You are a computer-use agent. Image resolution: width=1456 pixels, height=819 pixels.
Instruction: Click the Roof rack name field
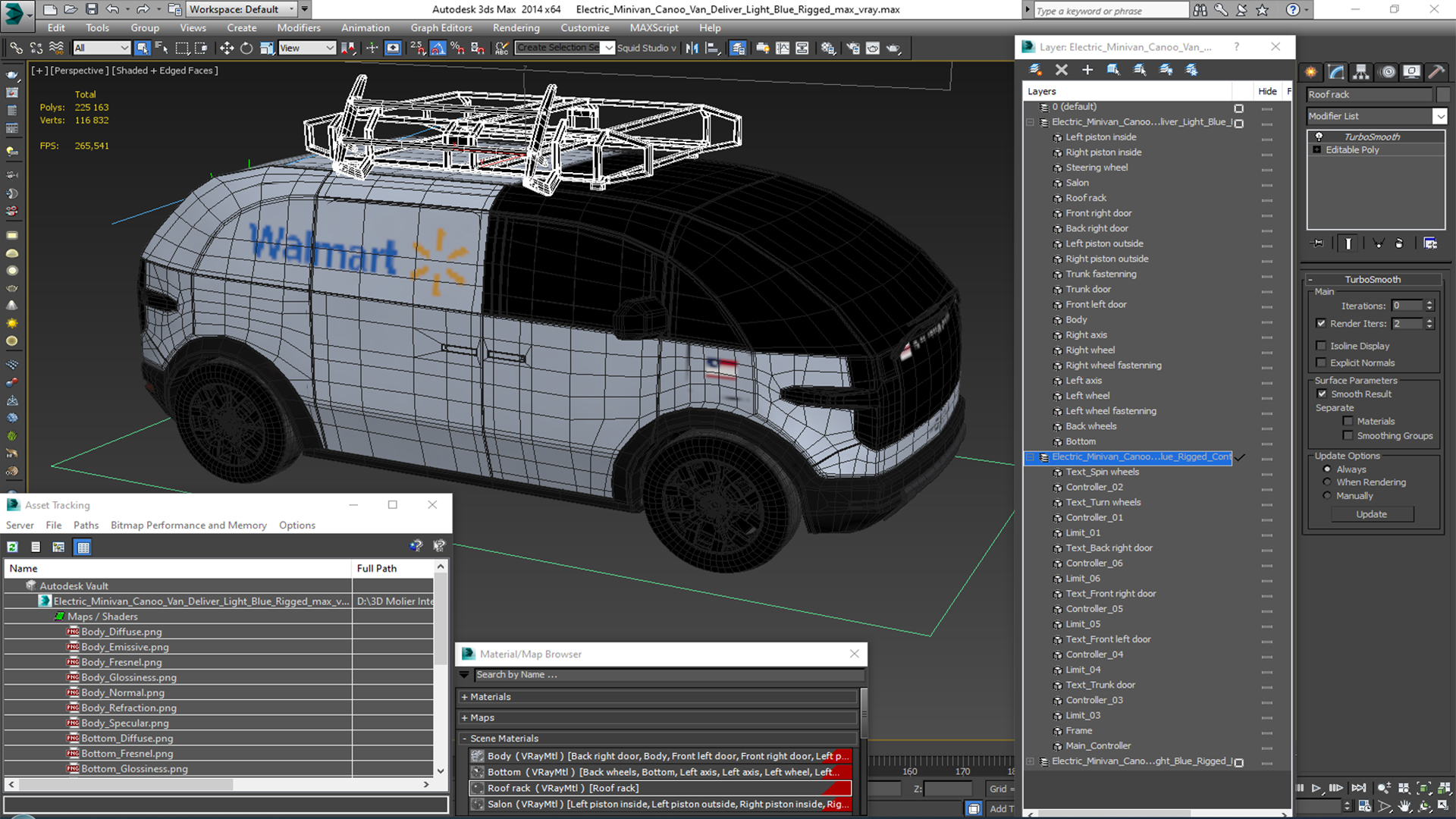pos(1369,95)
